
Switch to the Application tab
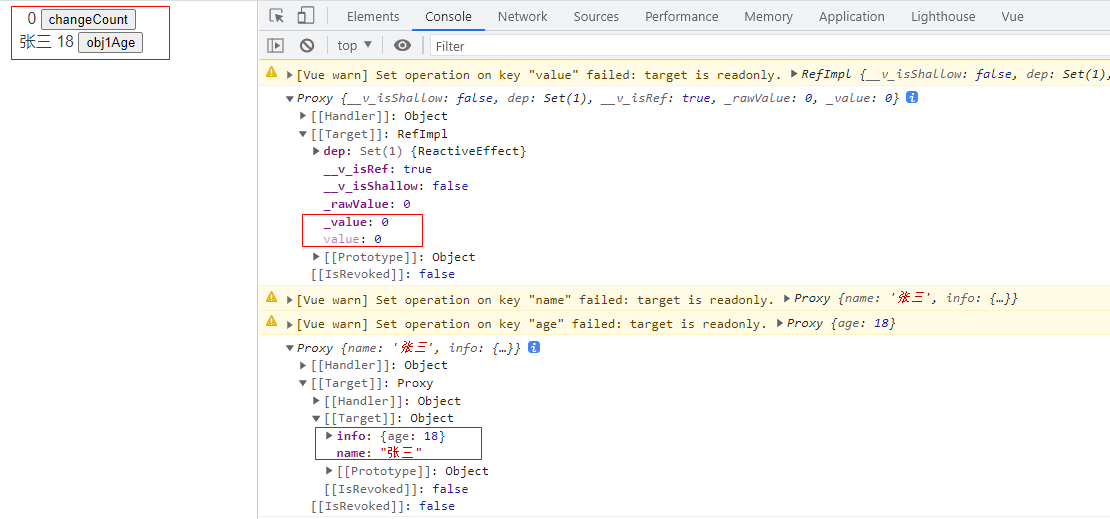pyautogui.click(x=852, y=16)
